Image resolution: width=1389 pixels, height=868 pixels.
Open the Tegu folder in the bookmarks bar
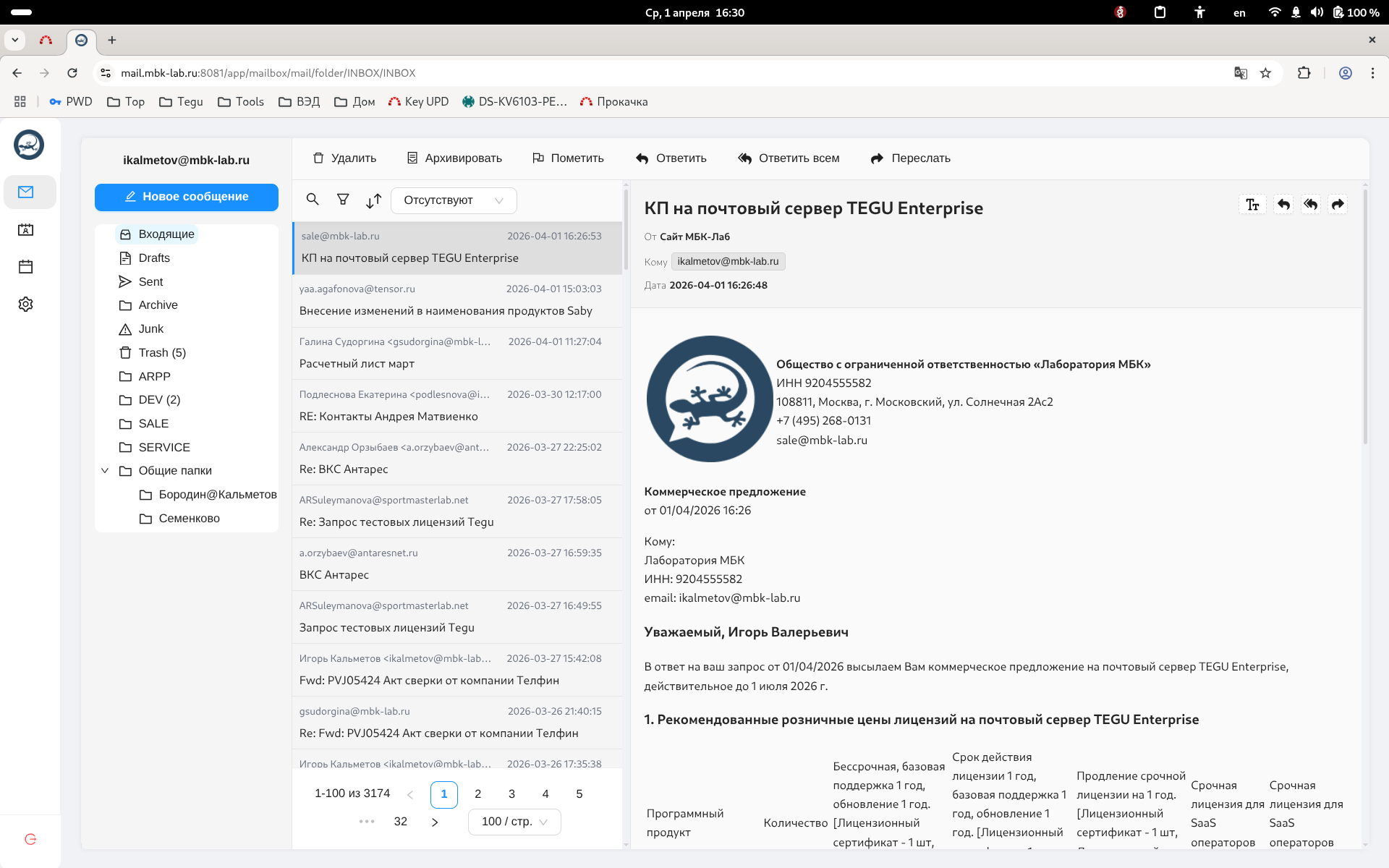pos(181,101)
